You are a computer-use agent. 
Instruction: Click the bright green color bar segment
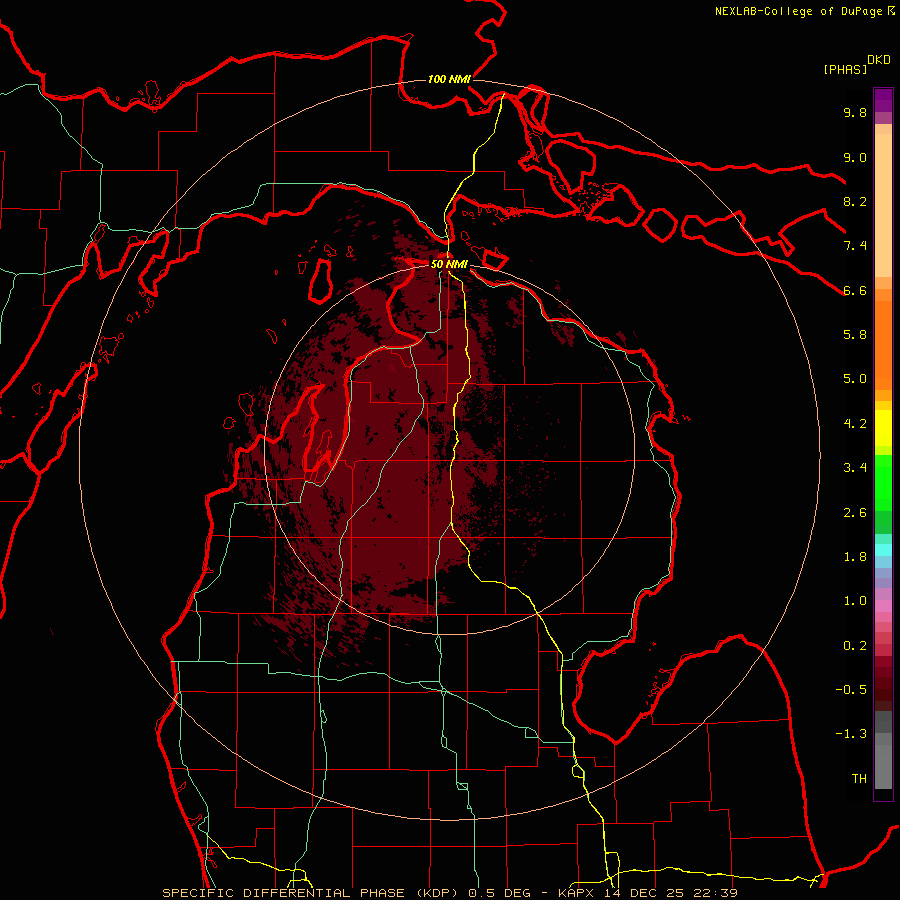point(883,482)
